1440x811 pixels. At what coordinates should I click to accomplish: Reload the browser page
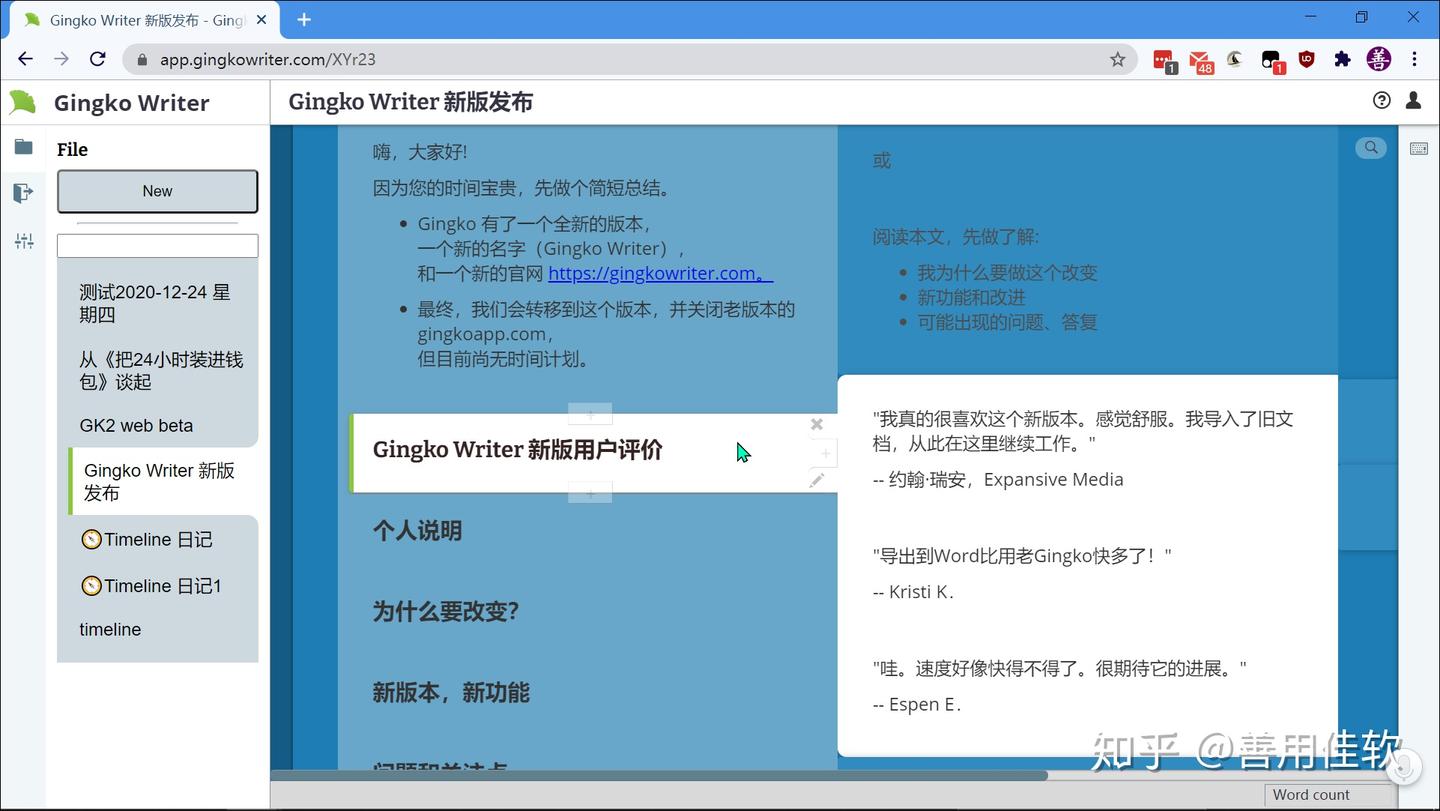coord(98,59)
